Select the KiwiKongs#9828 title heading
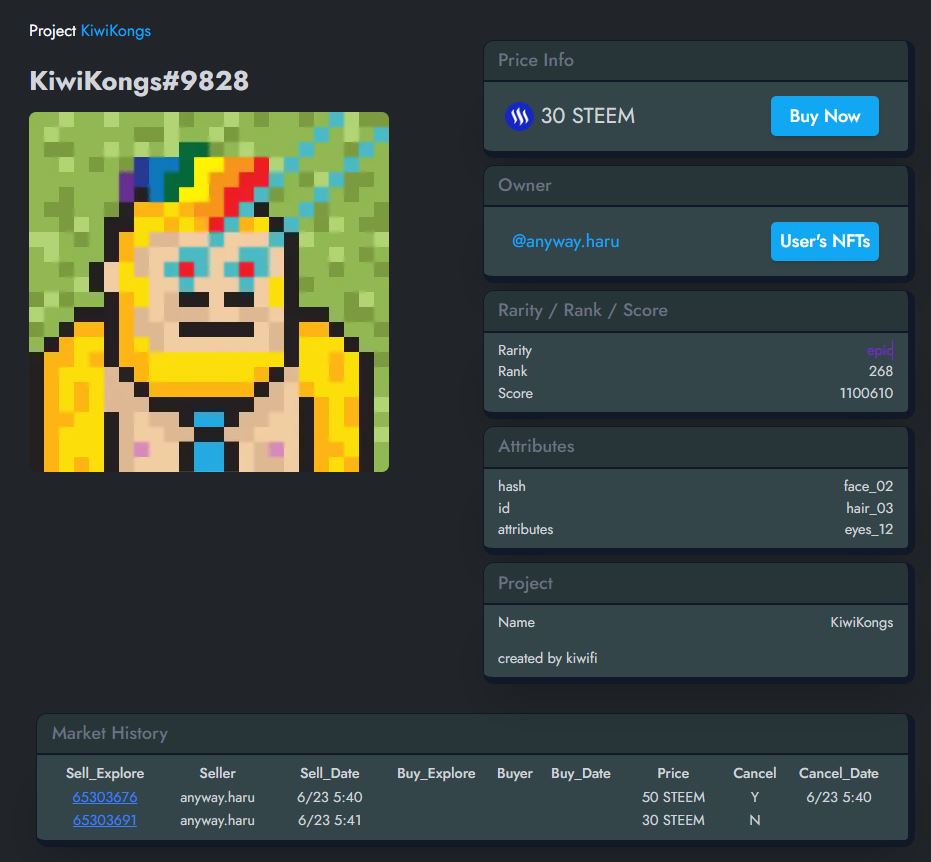Viewport: 931px width, 862px height. (x=139, y=81)
